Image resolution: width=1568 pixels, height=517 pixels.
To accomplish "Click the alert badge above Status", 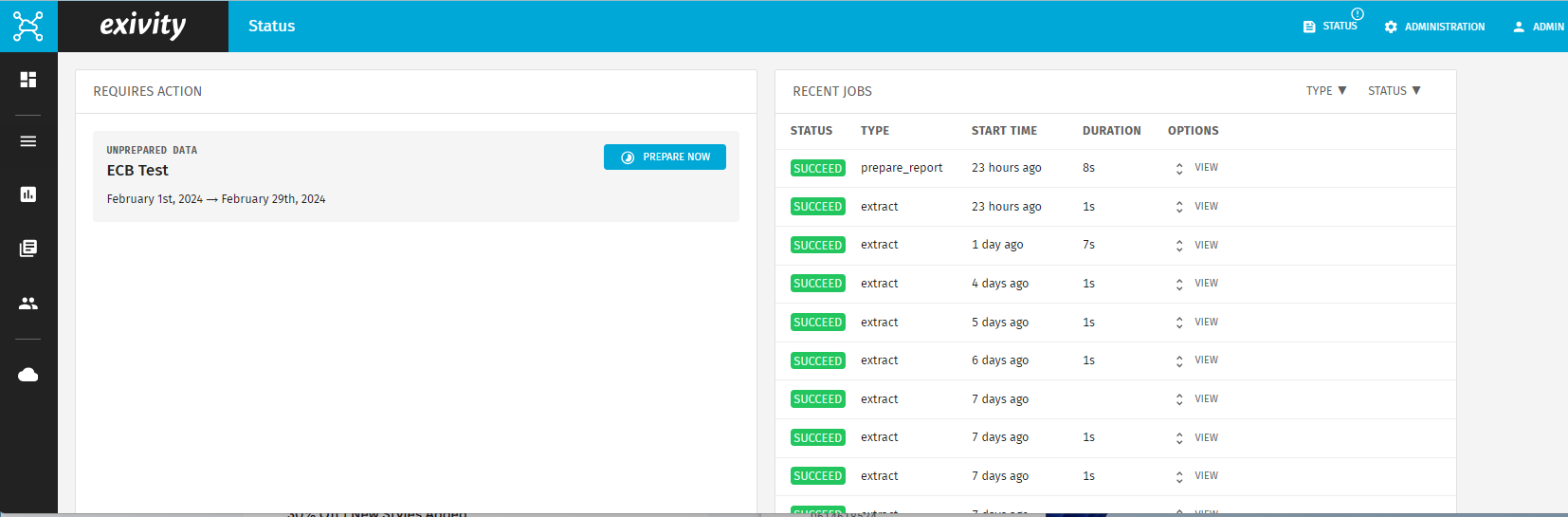I will click(x=1358, y=13).
